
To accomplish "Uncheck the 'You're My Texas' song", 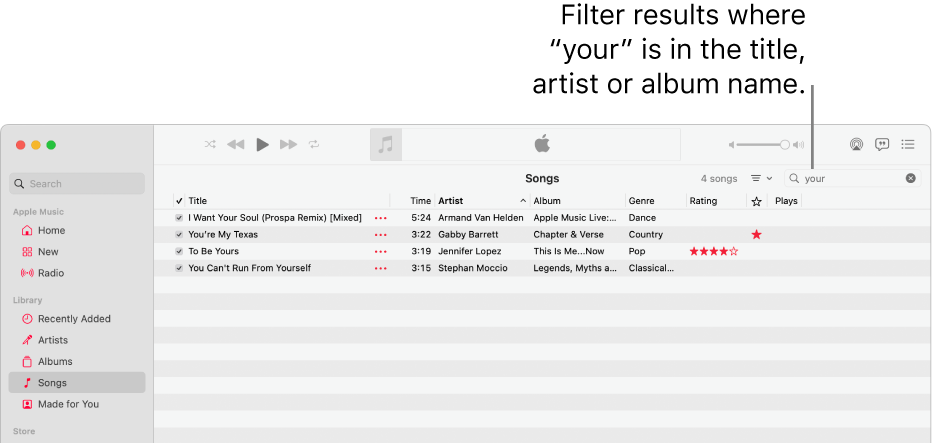I will 179,235.
